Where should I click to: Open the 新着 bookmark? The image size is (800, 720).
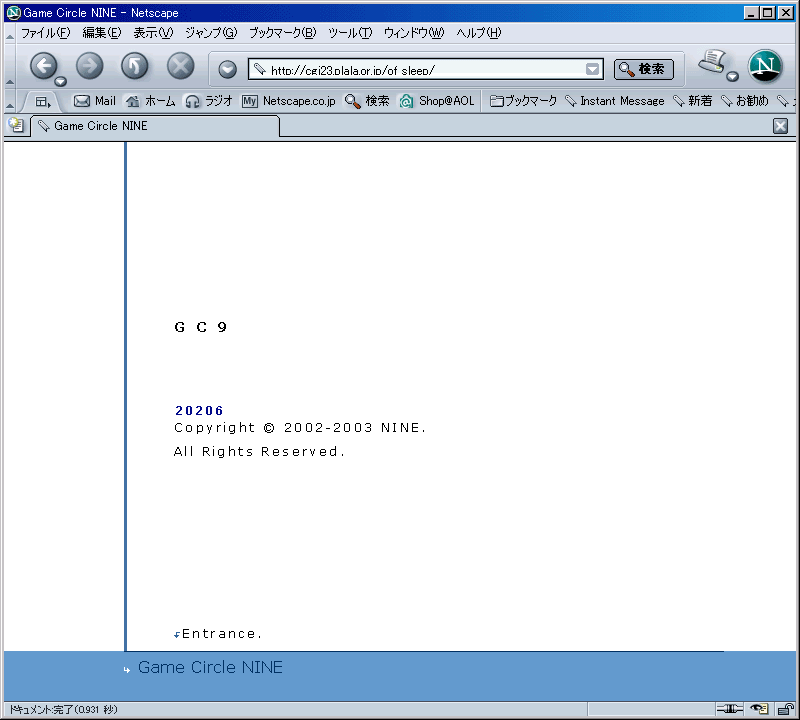[x=692, y=101]
